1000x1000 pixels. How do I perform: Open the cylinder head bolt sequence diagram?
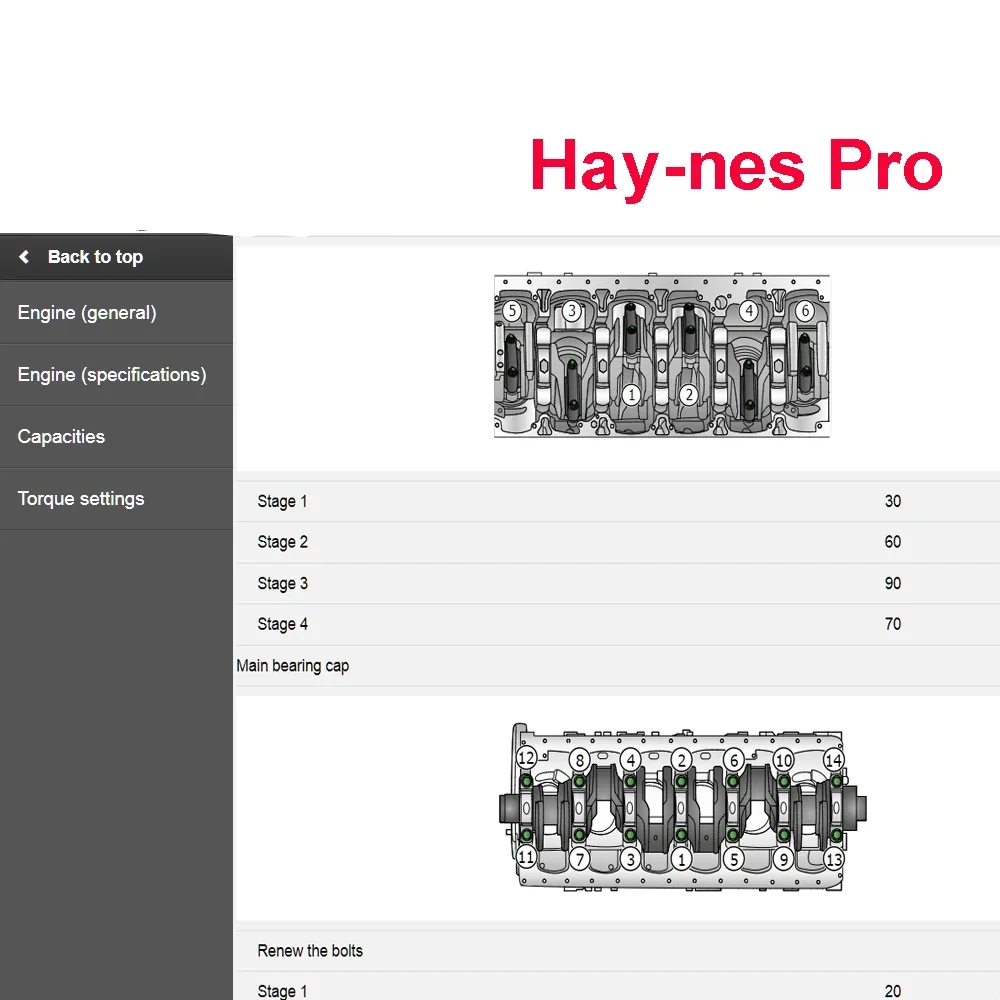click(662, 356)
